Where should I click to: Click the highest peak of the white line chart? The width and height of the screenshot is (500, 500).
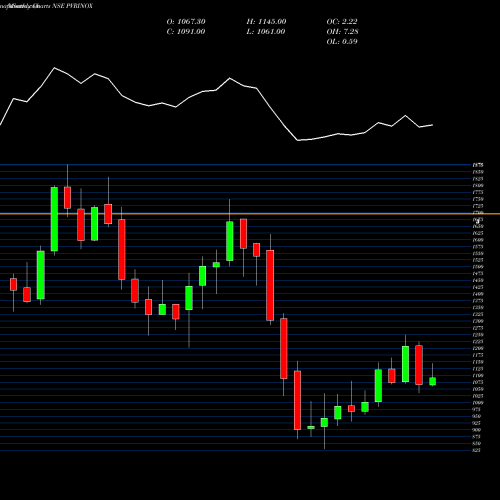(x=55, y=68)
